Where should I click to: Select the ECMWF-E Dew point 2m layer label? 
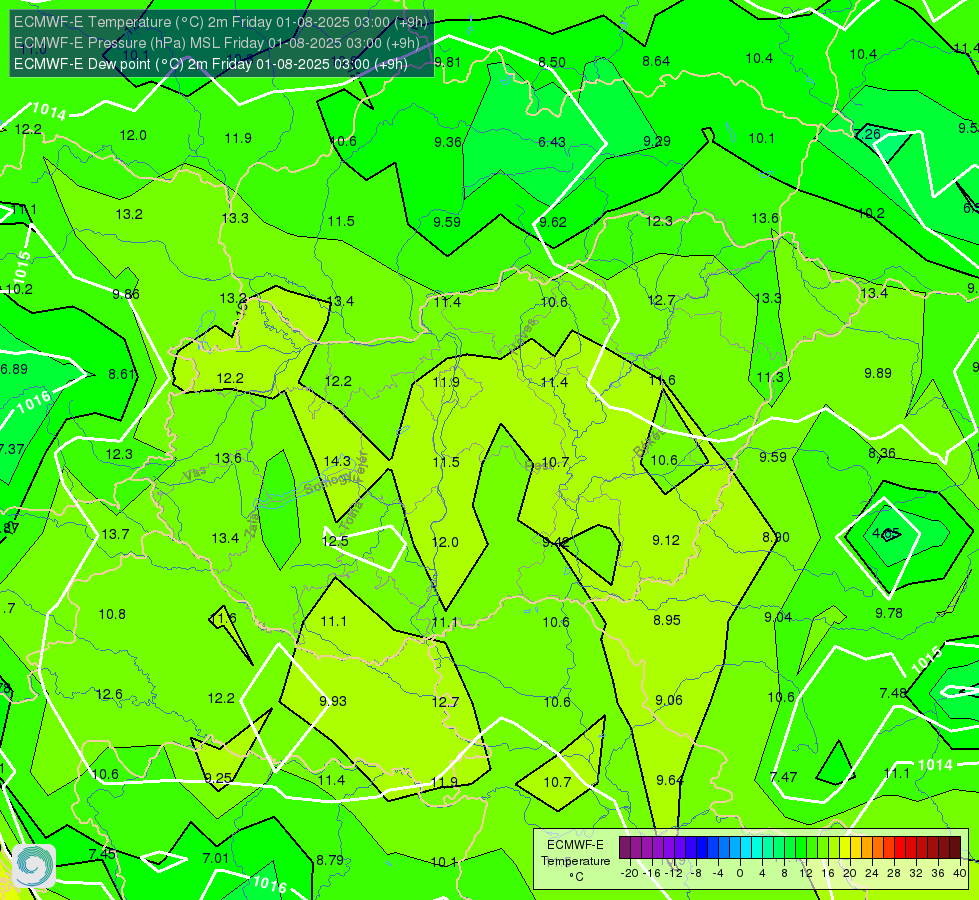click(210, 64)
